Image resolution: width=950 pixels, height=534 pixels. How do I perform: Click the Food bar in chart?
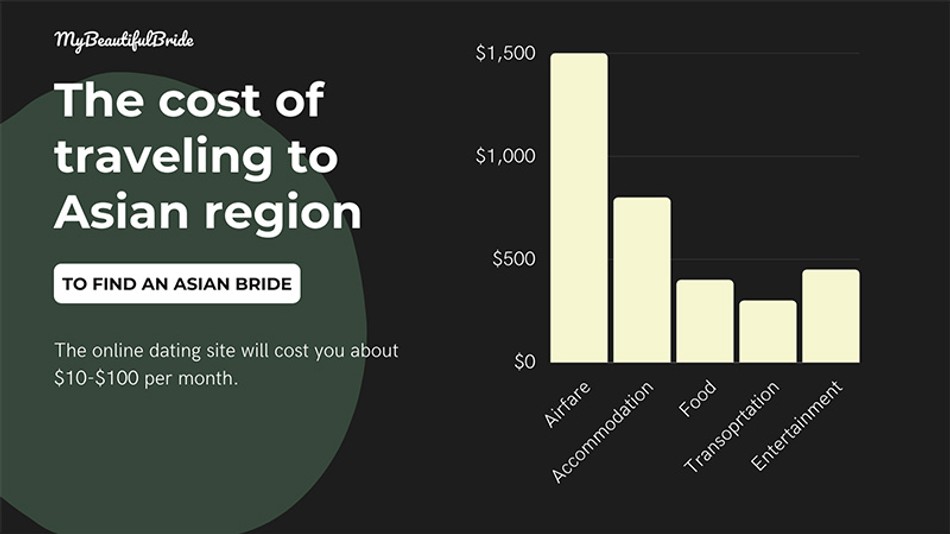705,321
